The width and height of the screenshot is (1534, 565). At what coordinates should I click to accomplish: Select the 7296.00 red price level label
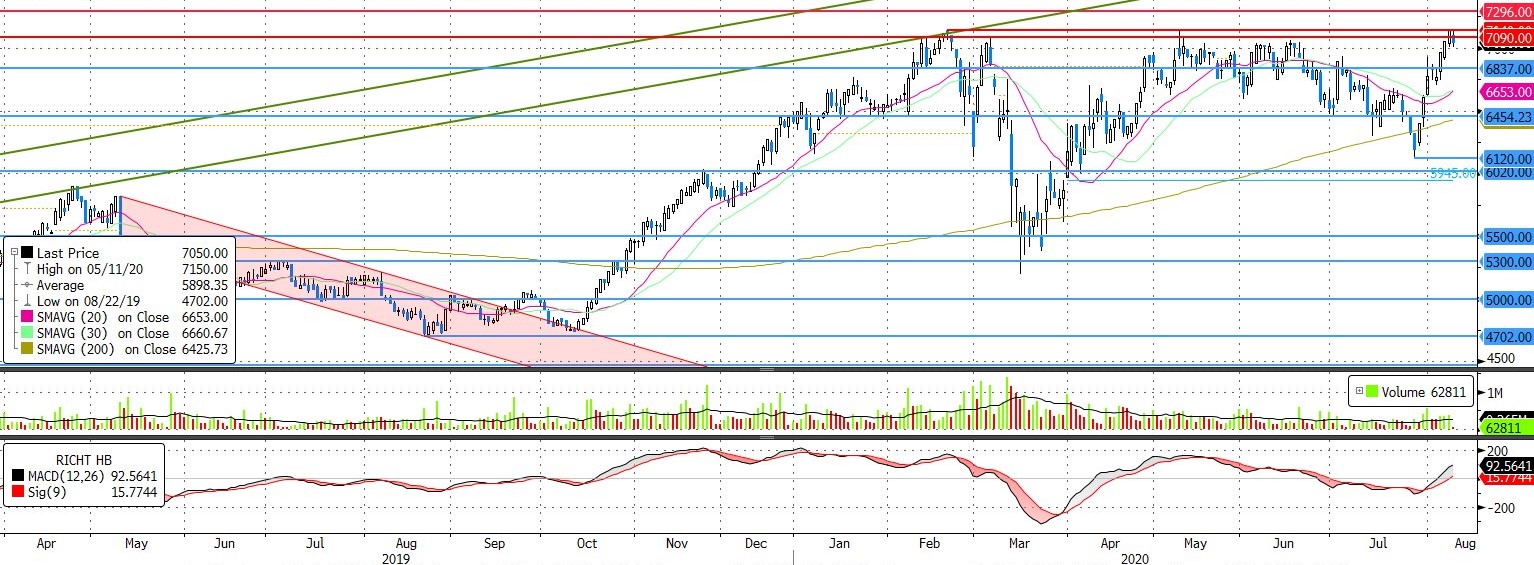pyautogui.click(x=1507, y=12)
